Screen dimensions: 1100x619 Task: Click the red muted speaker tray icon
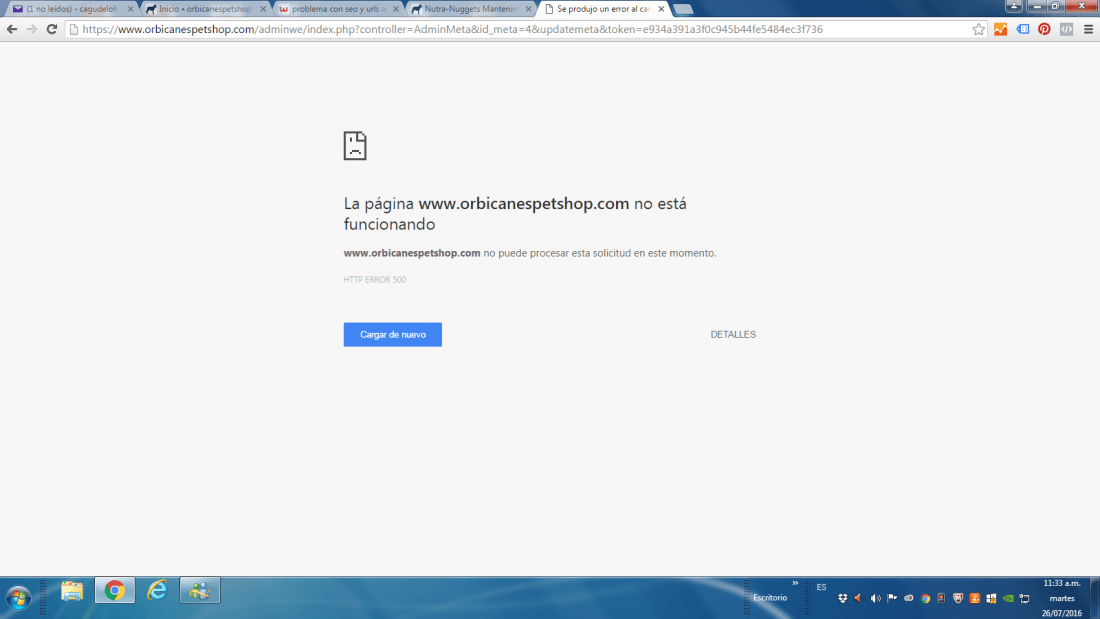pyautogui.click(x=858, y=599)
